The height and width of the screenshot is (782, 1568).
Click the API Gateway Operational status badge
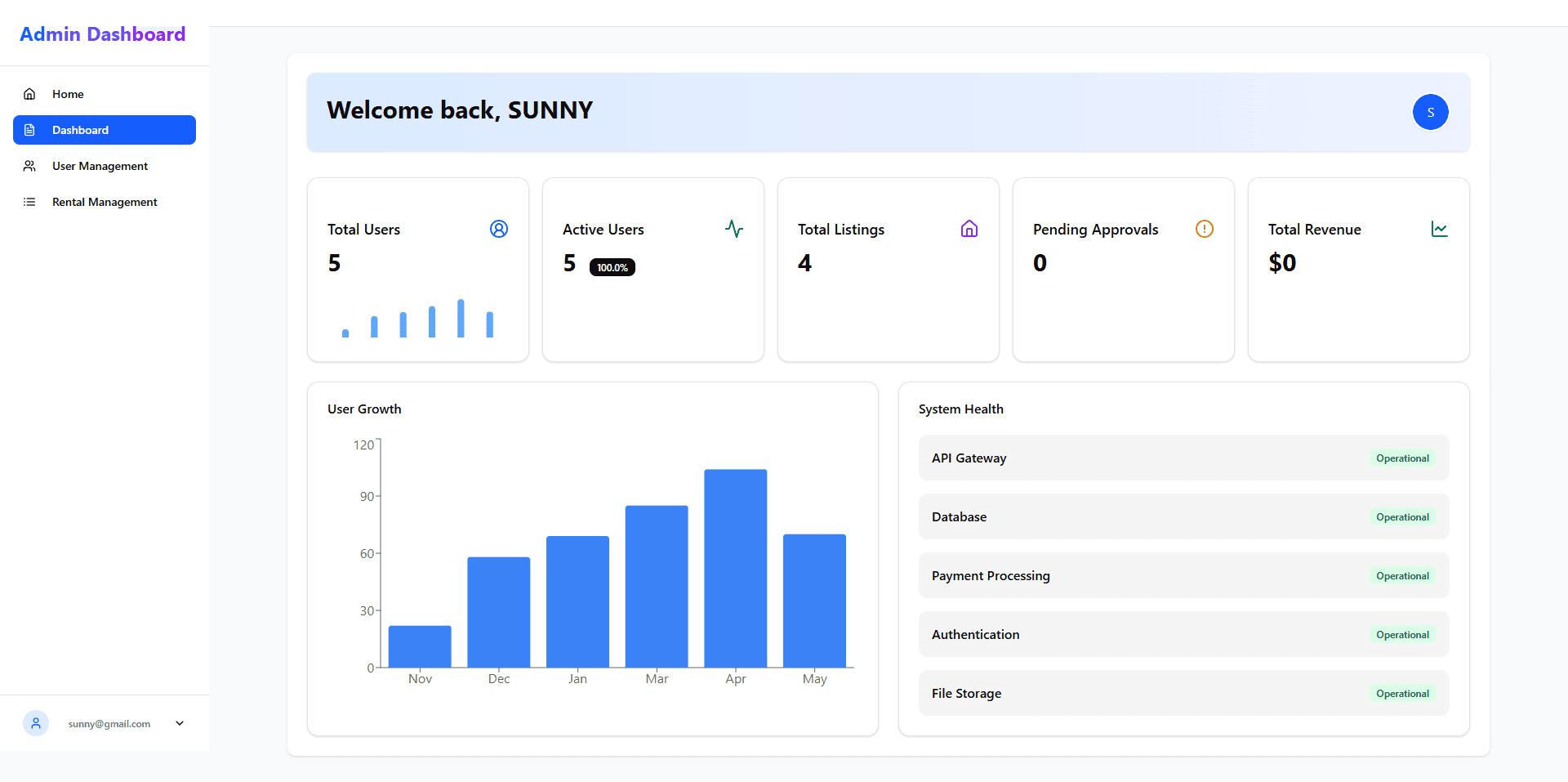tap(1402, 458)
